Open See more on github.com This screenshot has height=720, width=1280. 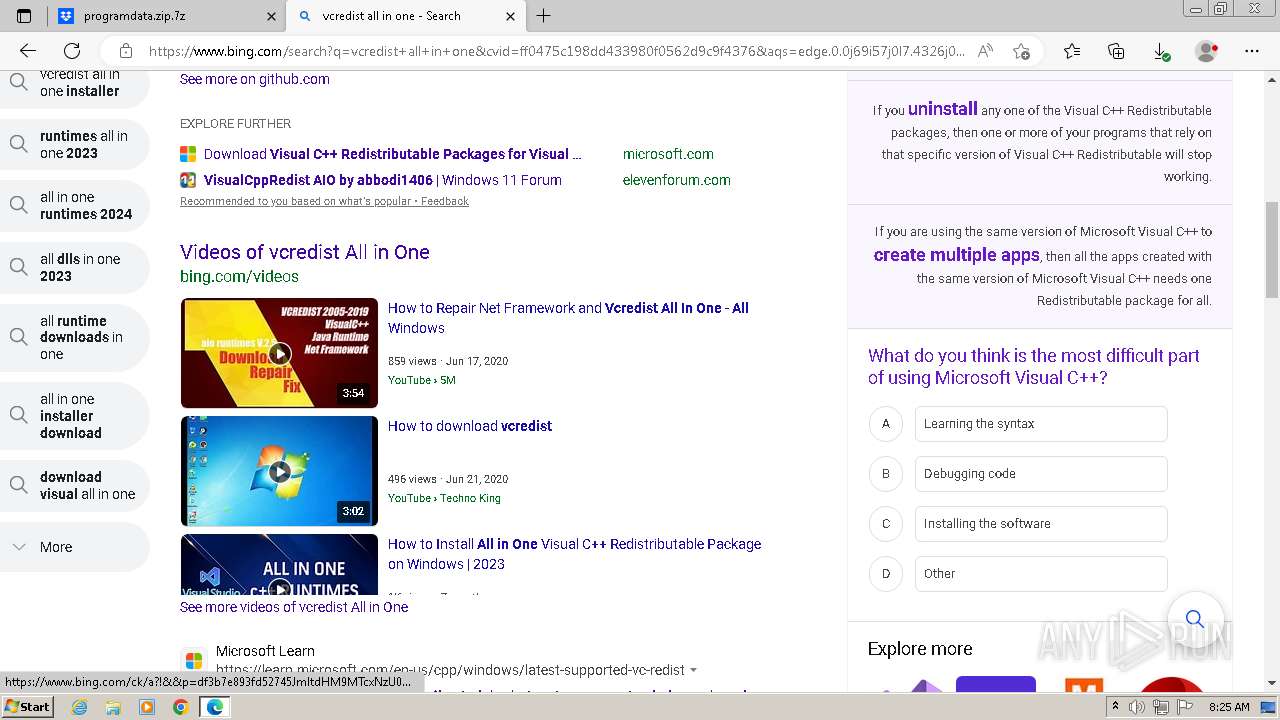pos(254,79)
